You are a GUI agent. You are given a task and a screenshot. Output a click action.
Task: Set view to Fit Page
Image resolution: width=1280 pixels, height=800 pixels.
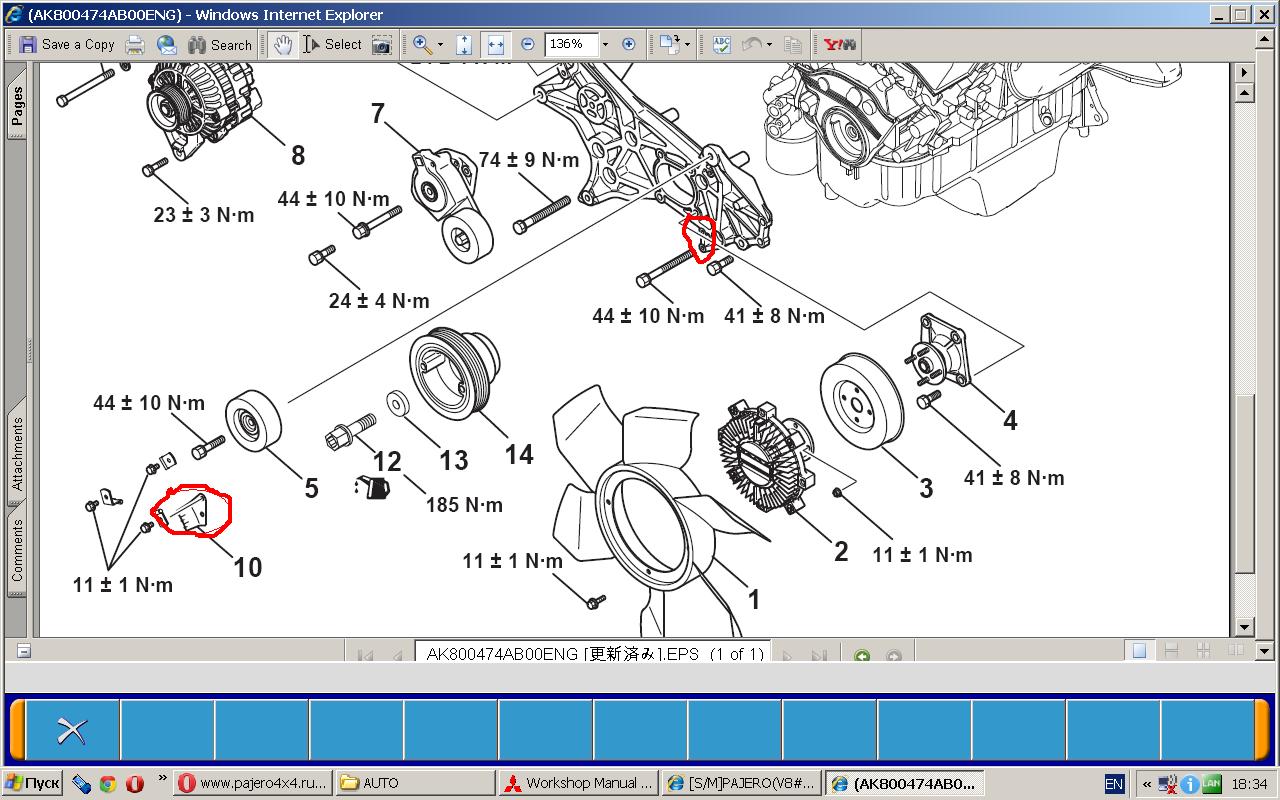coord(464,44)
